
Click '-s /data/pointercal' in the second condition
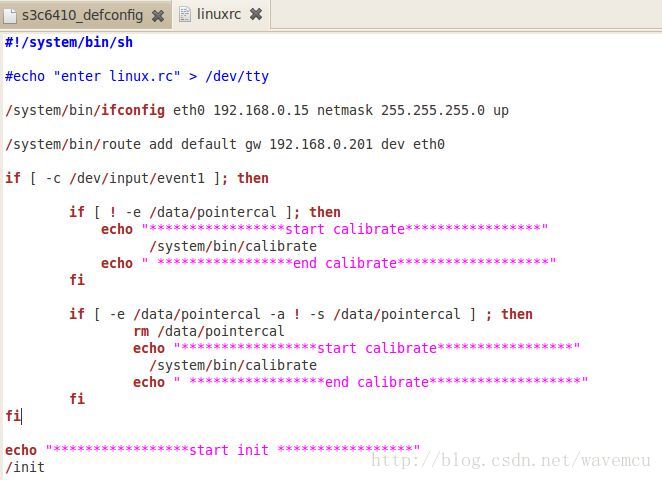coord(385,314)
